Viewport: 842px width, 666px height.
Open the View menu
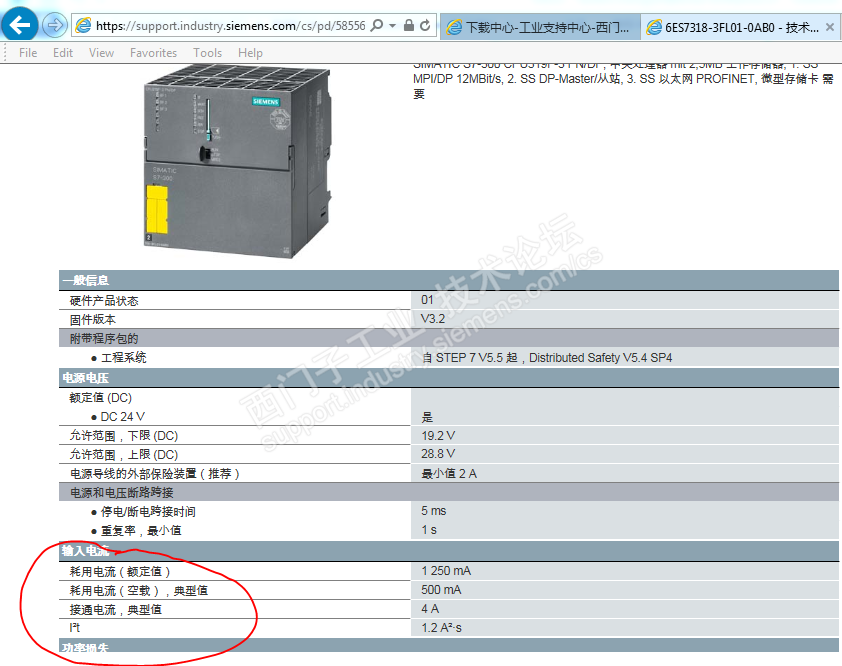tap(101, 53)
